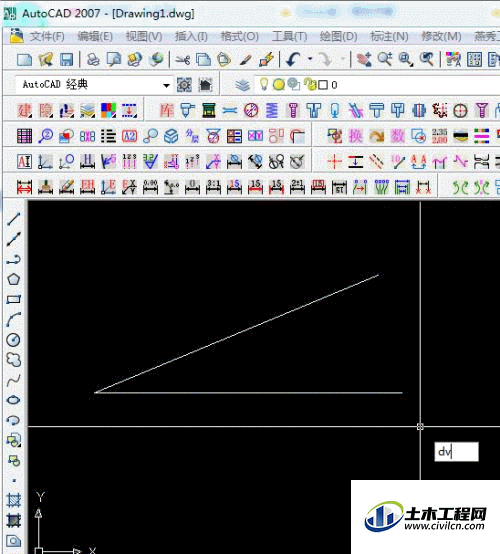Select the Rectangle tool
Image resolution: width=500 pixels, height=554 pixels.
coord(14,300)
